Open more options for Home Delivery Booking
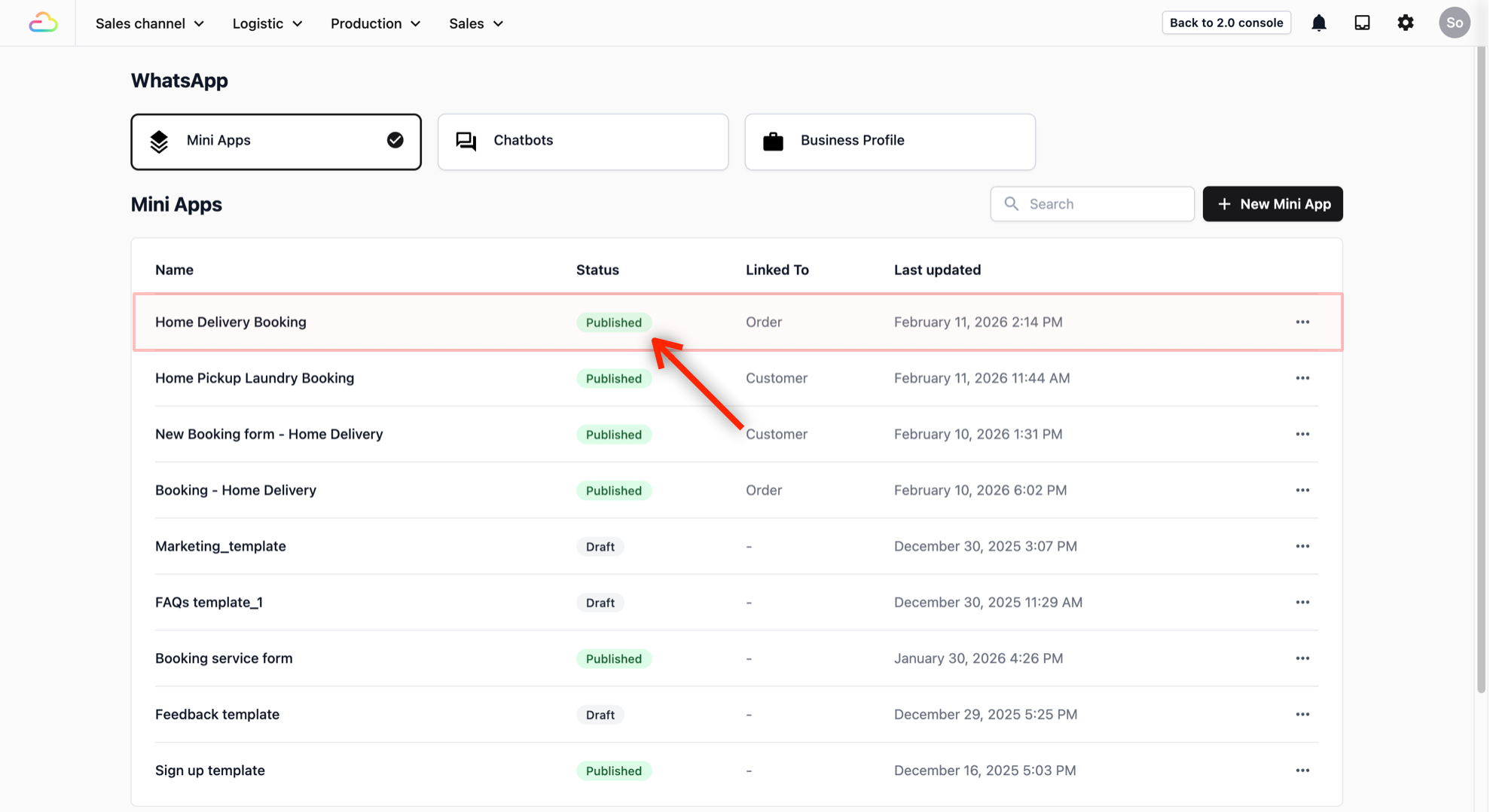The height and width of the screenshot is (812, 1490). [x=1302, y=322]
